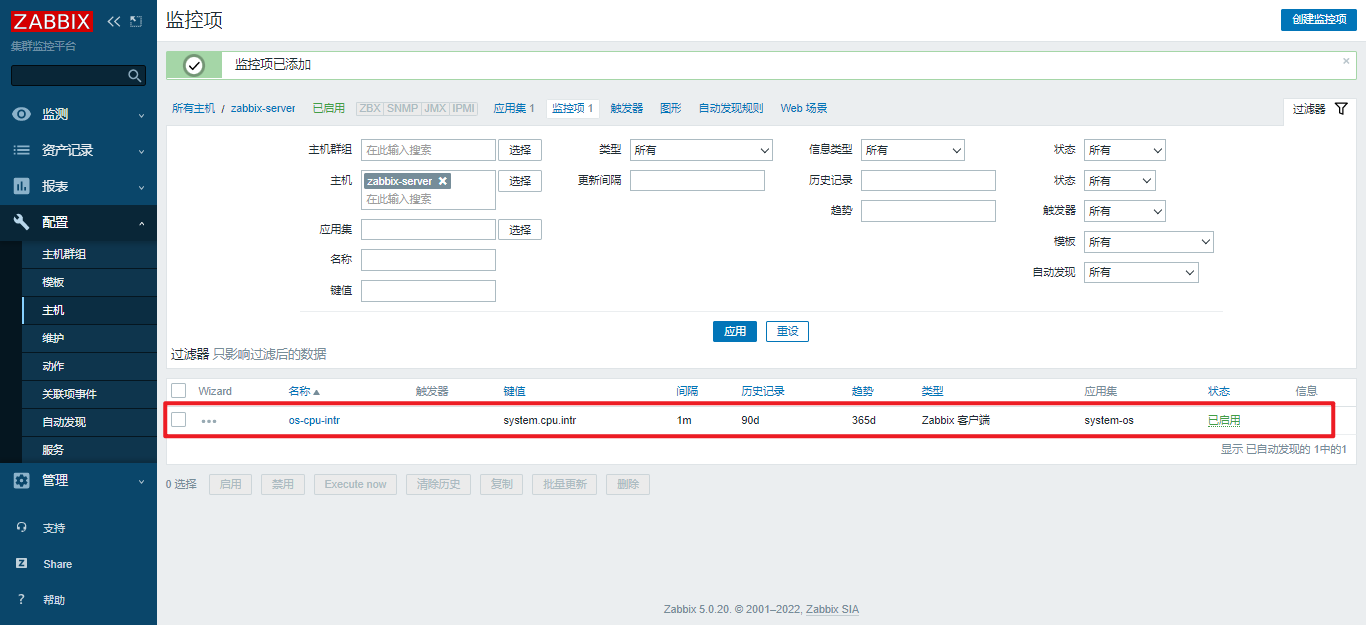Collapse the 配置 sidebar section chevron

[141, 223]
